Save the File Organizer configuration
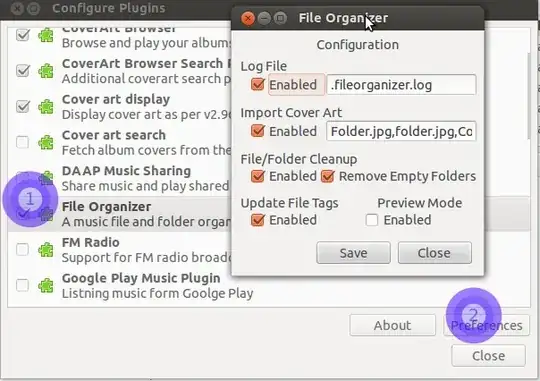 point(353,253)
